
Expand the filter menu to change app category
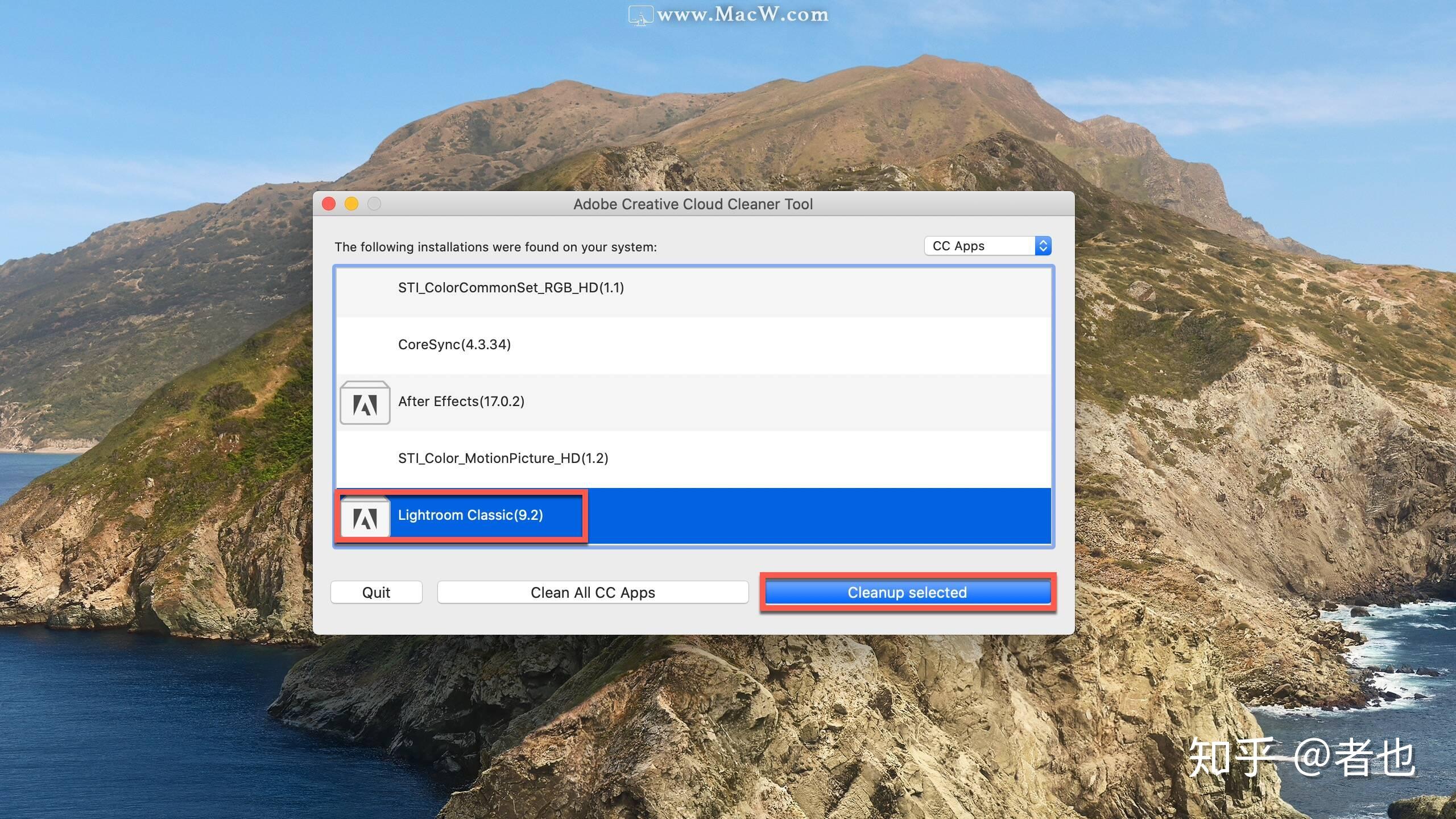click(x=987, y=246)
